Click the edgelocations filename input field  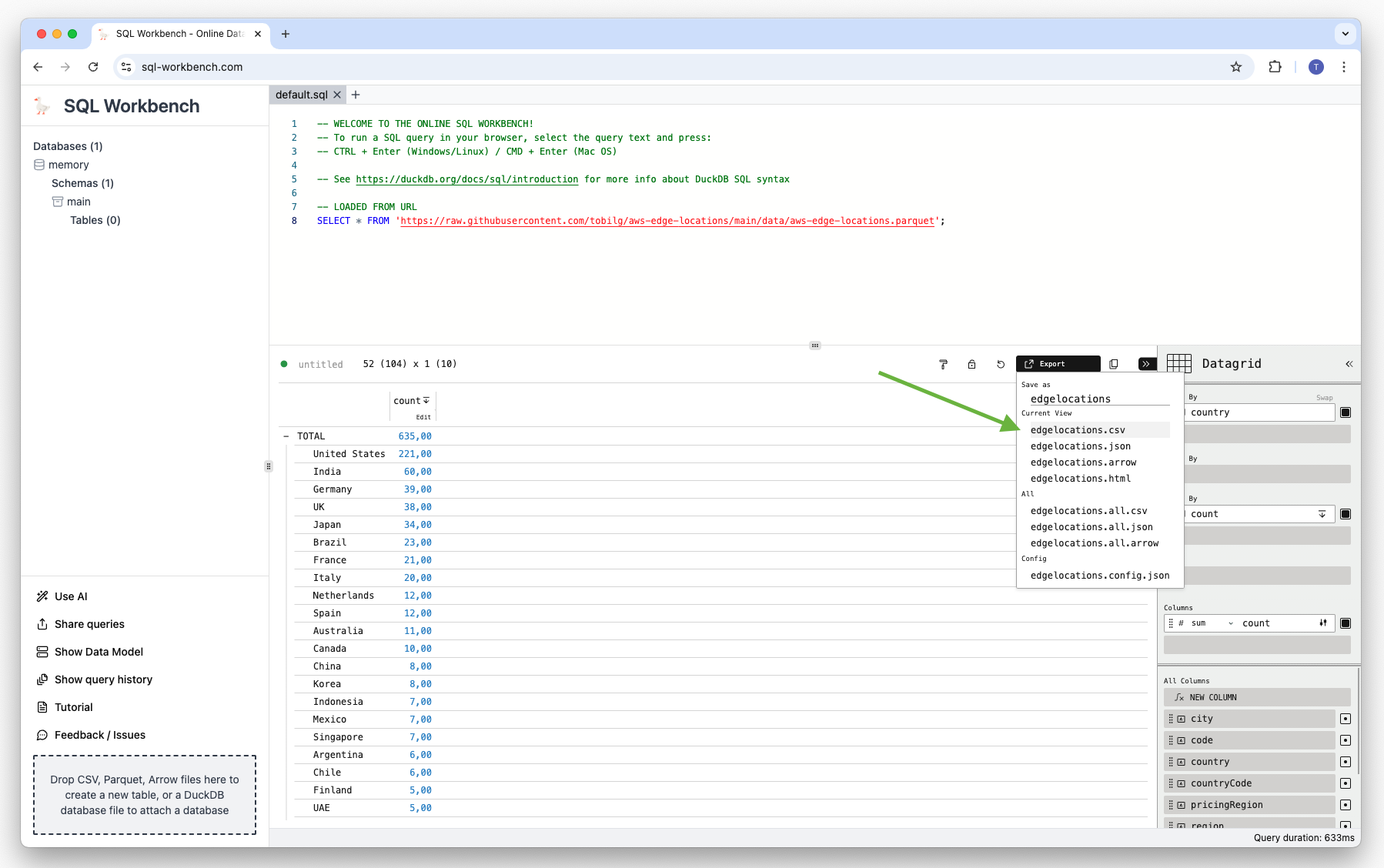point(1071,399)
